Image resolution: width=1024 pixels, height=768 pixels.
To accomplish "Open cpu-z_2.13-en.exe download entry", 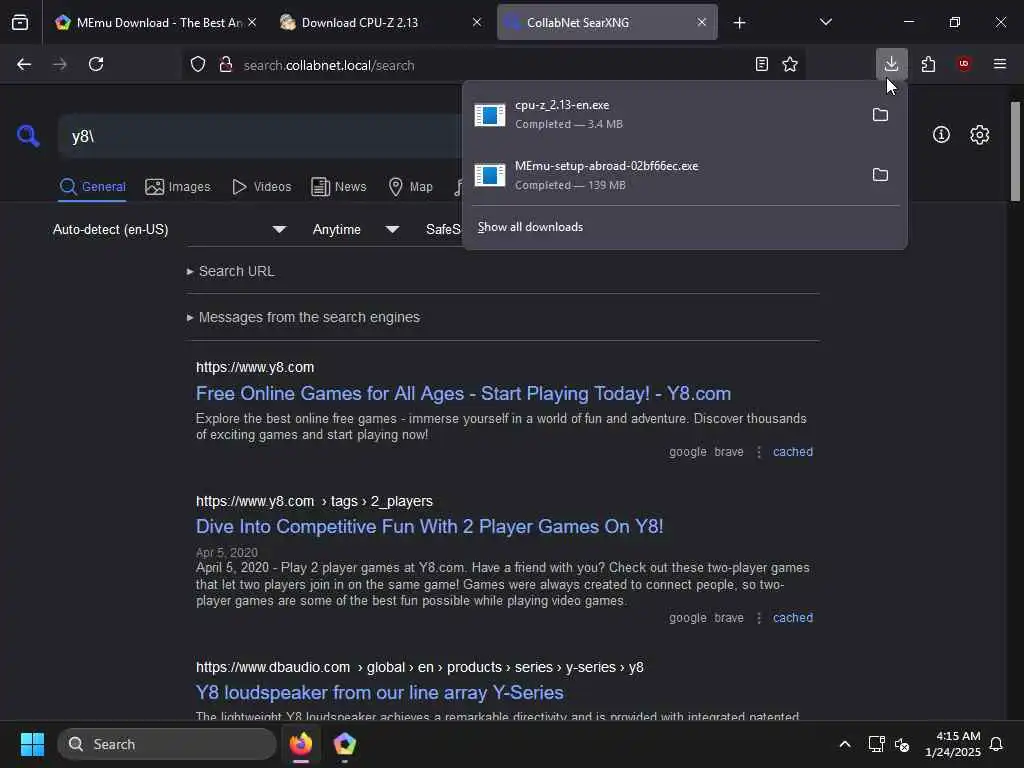I will [663, 114].
